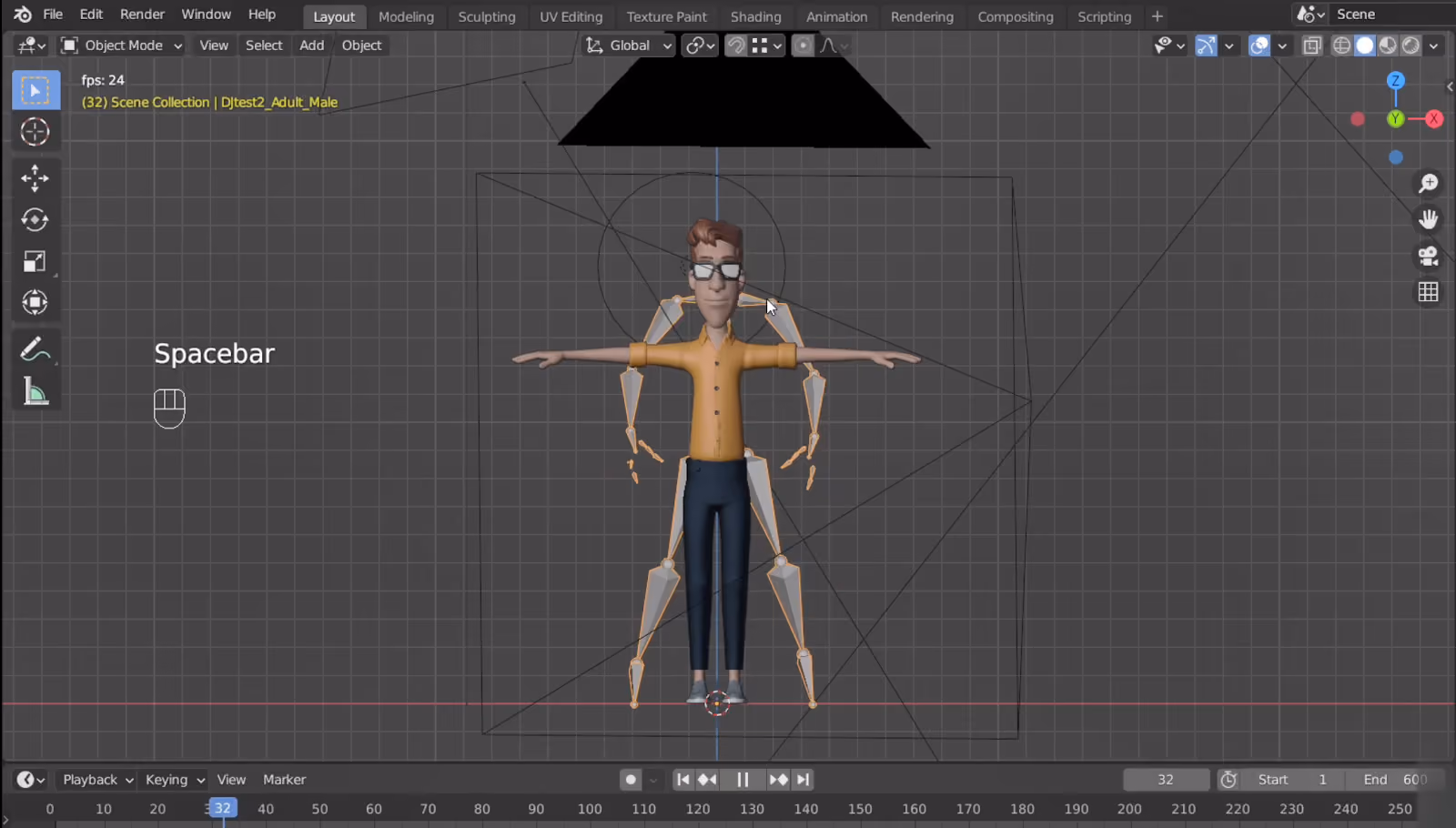Click the X axis on the navigation gizmo
The image size is (1456, 828).
[1434, 119]
